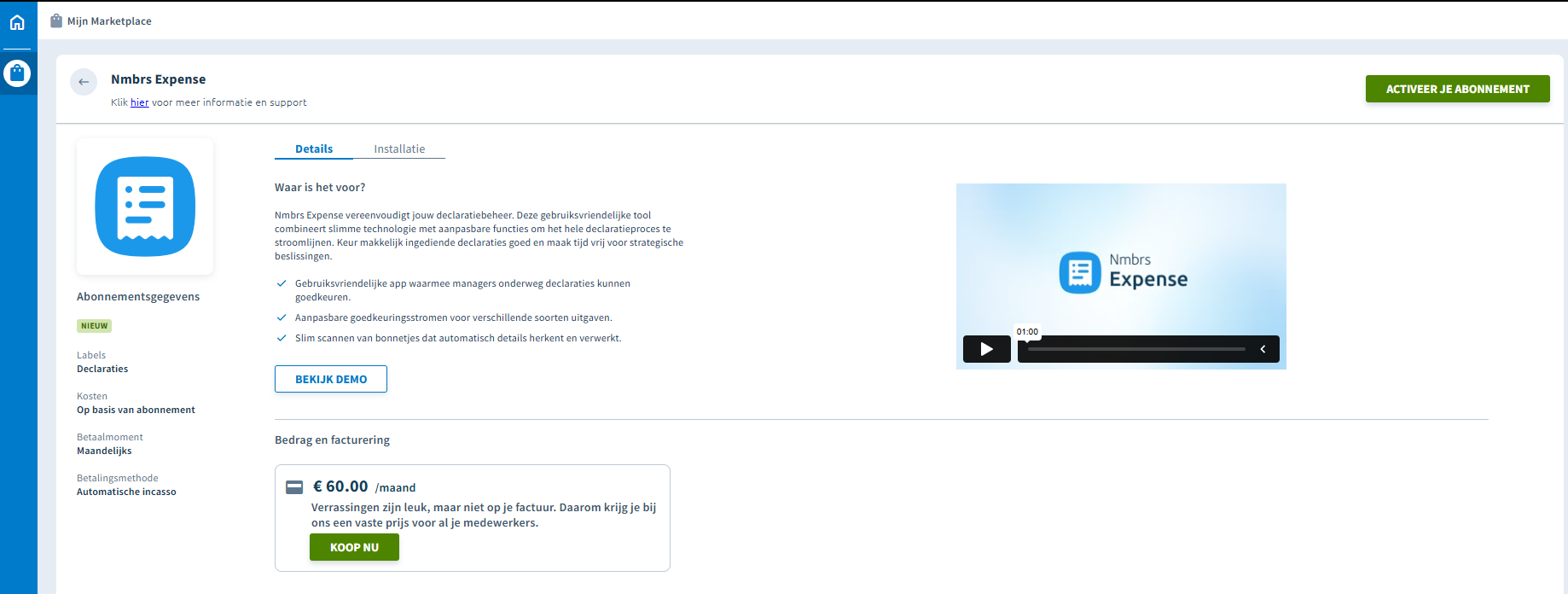1568x594 pixels.
Task: Click the 'hier' support link
Action: [x=139, y=102]
